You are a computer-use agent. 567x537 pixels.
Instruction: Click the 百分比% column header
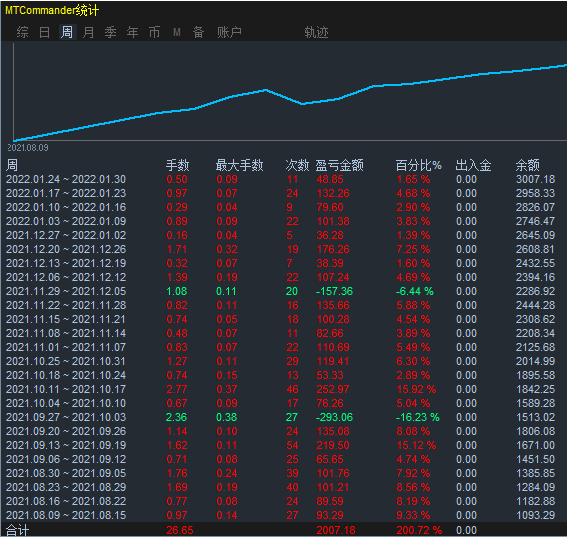click(418, 165)
